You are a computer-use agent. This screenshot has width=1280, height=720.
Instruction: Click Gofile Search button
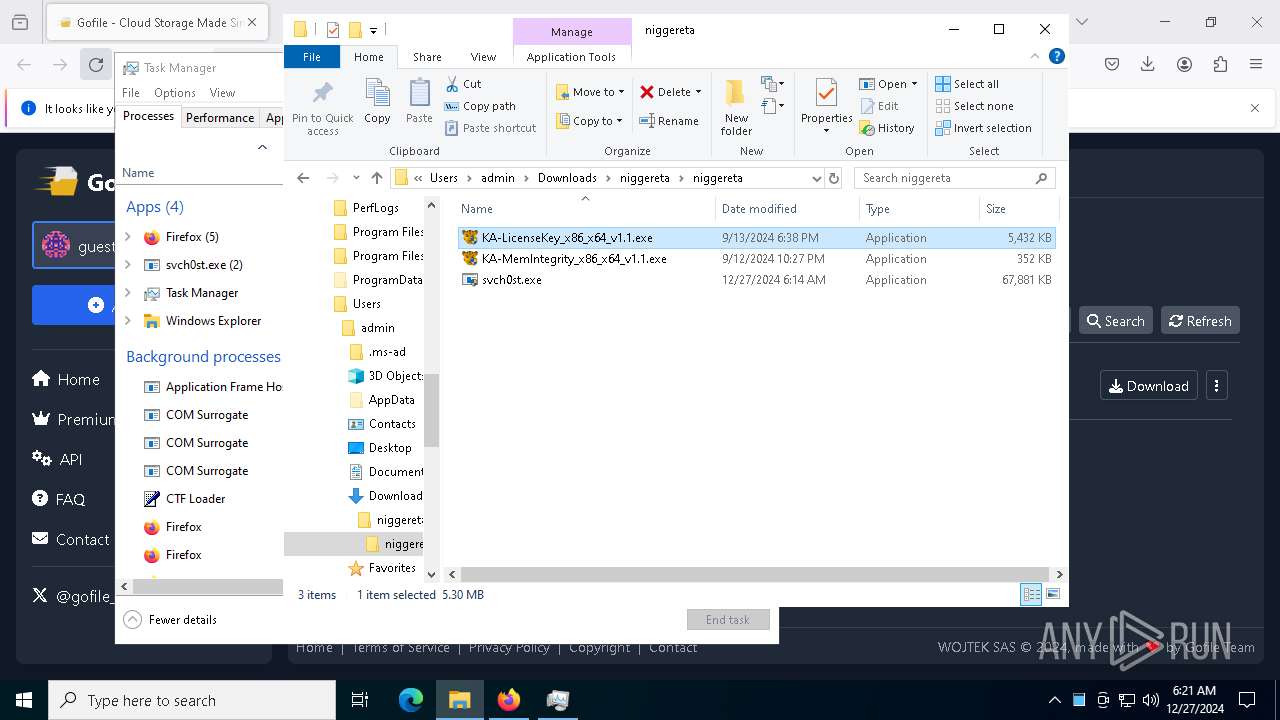point(1115,321)
